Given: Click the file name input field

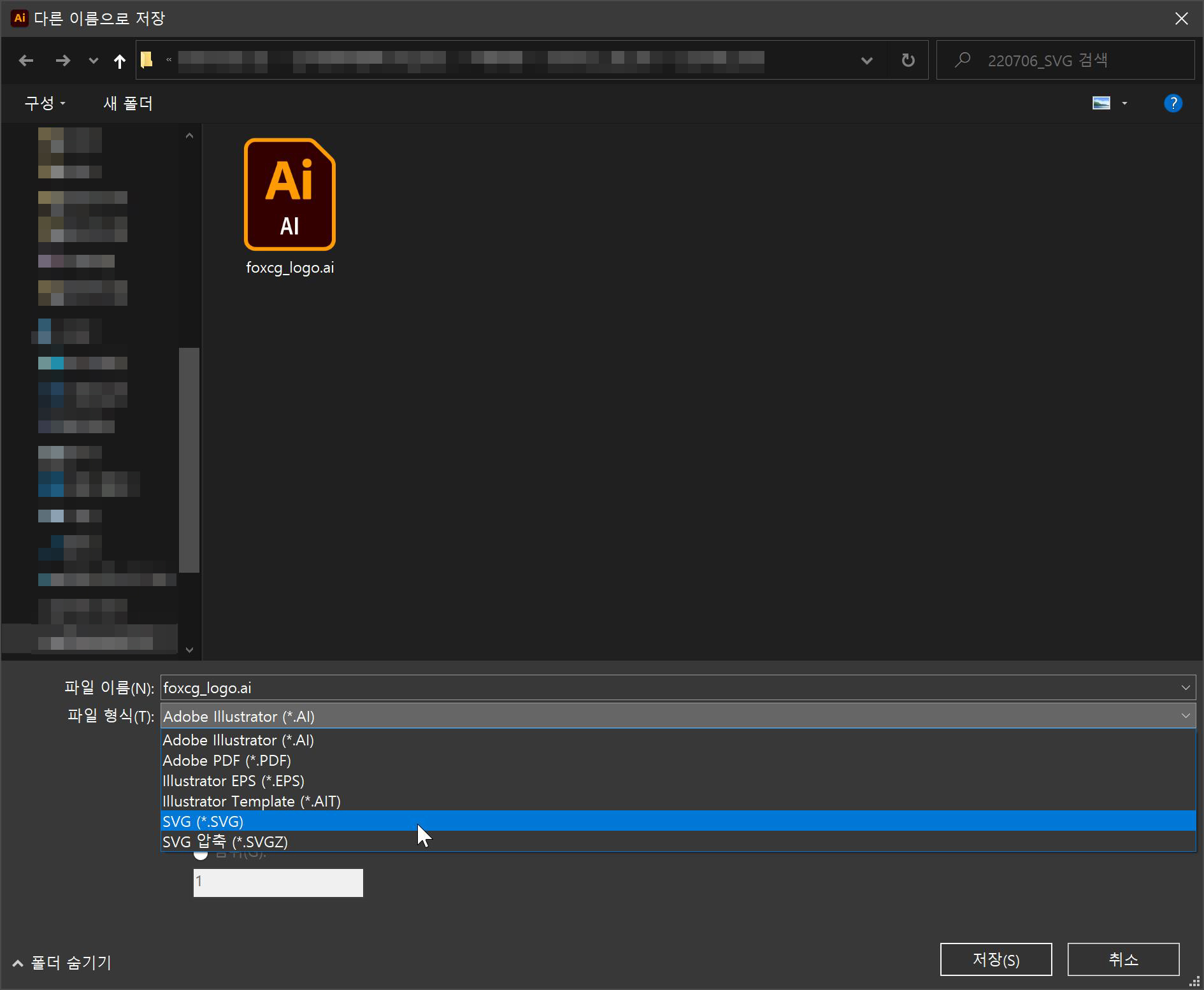Looking at the screenshot, I should pos(678,688).
